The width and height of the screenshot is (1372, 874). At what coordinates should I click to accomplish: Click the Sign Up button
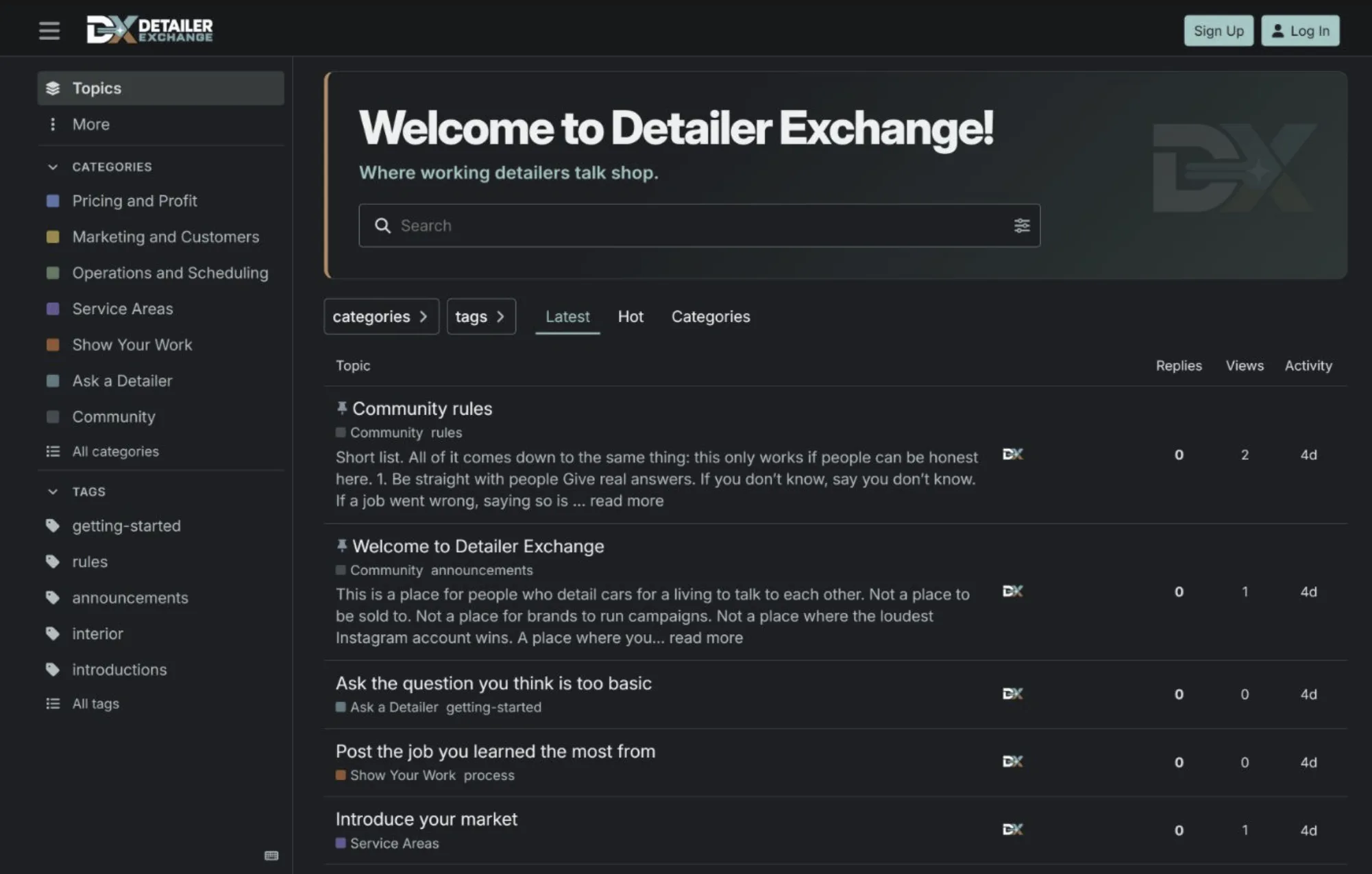click(1218, 31)
